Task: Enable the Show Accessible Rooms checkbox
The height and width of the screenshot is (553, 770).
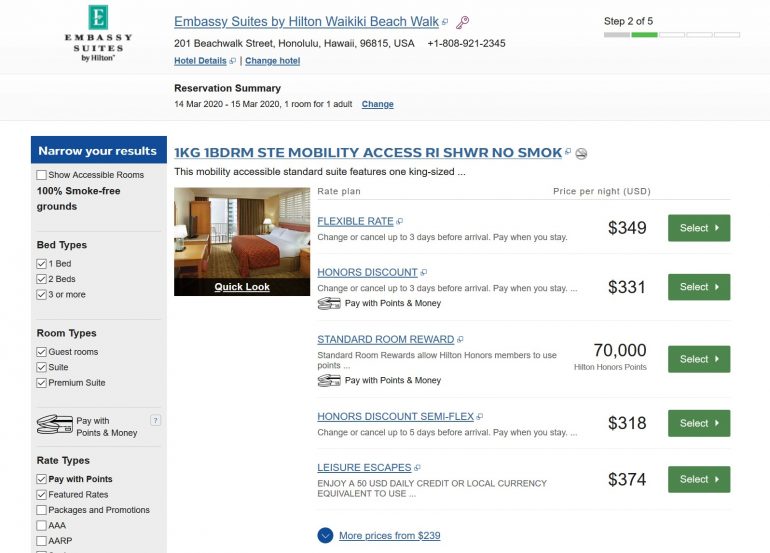Action: pos(41,175)
